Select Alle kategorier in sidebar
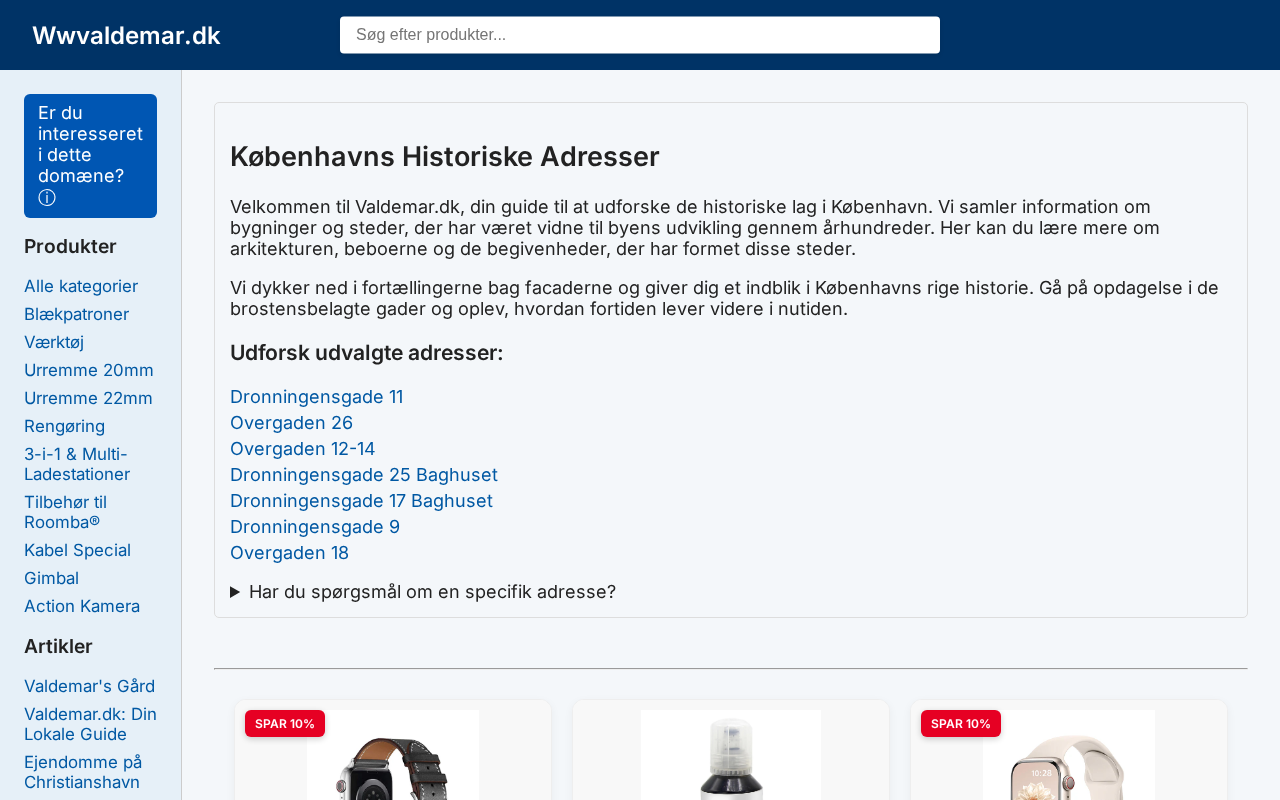Screen dimensions: 1280x800 81,286
